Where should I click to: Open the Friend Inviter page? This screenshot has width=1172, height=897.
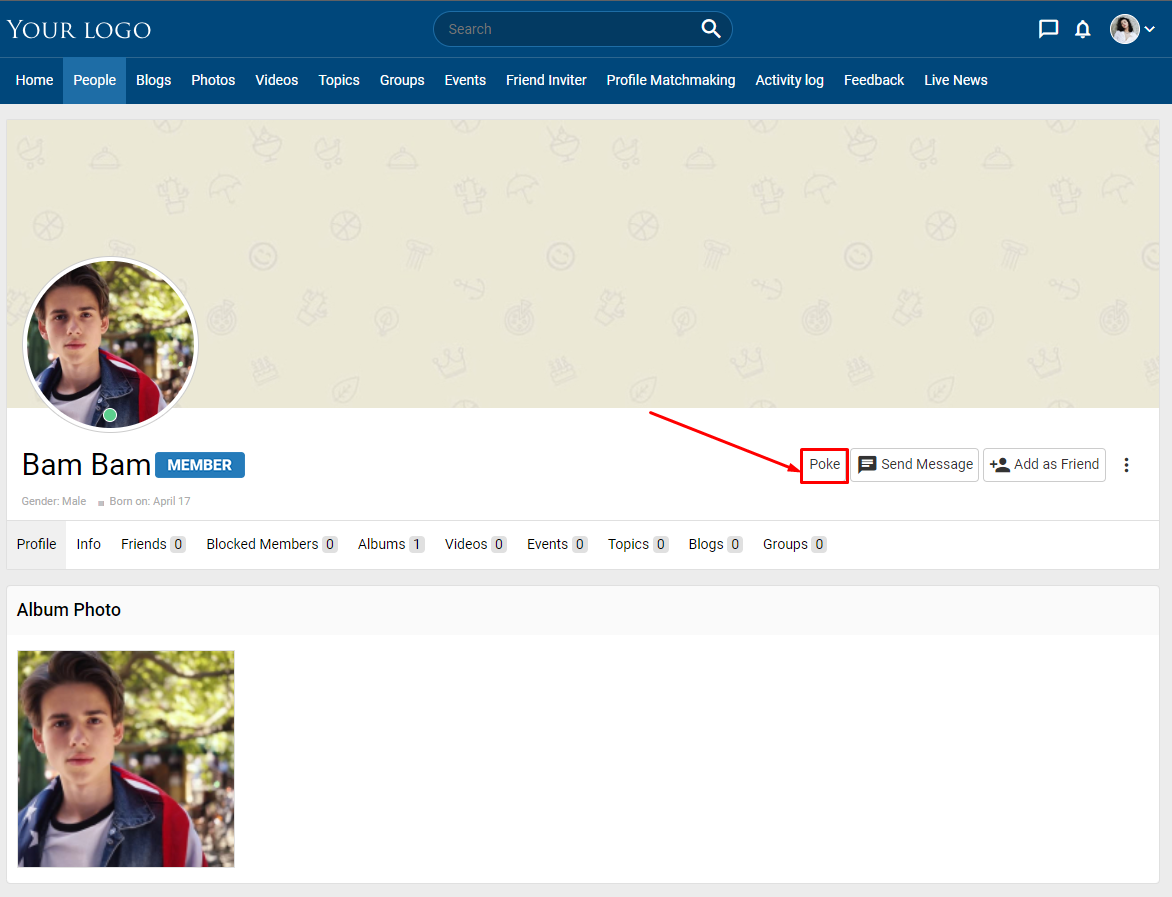click(546, 80)
